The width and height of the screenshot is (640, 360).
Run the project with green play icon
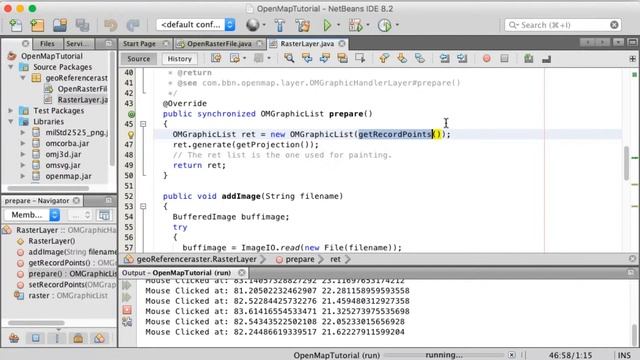pos(327,25)
